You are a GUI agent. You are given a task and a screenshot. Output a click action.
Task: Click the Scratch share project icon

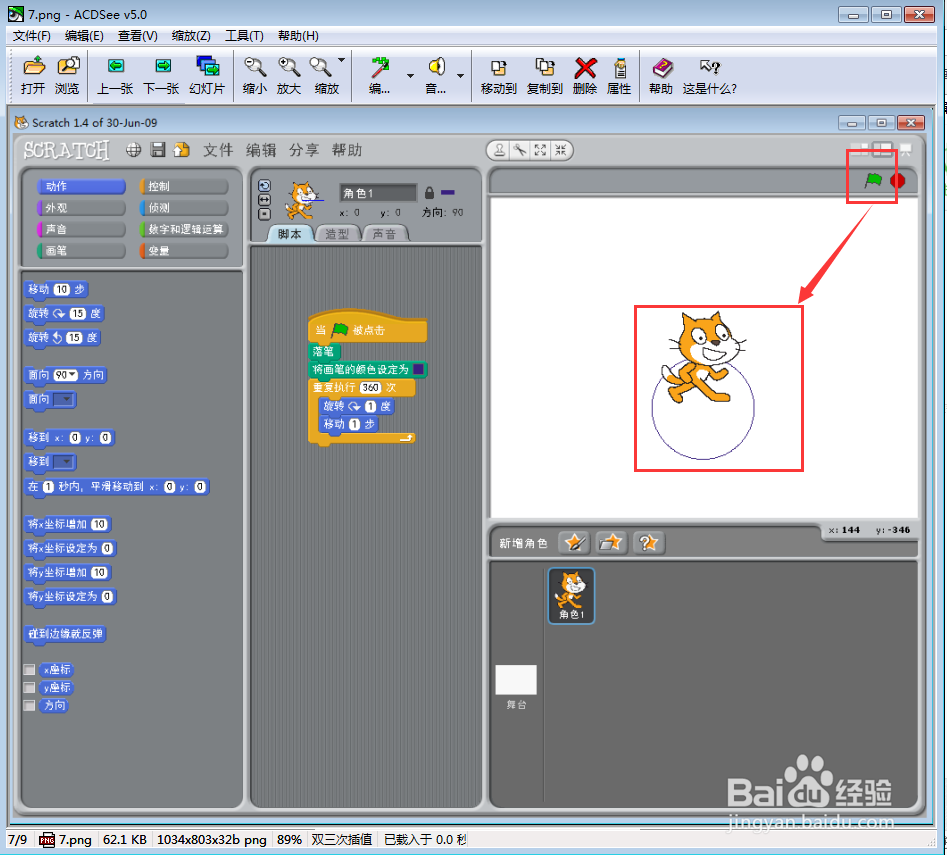point(181,150)
